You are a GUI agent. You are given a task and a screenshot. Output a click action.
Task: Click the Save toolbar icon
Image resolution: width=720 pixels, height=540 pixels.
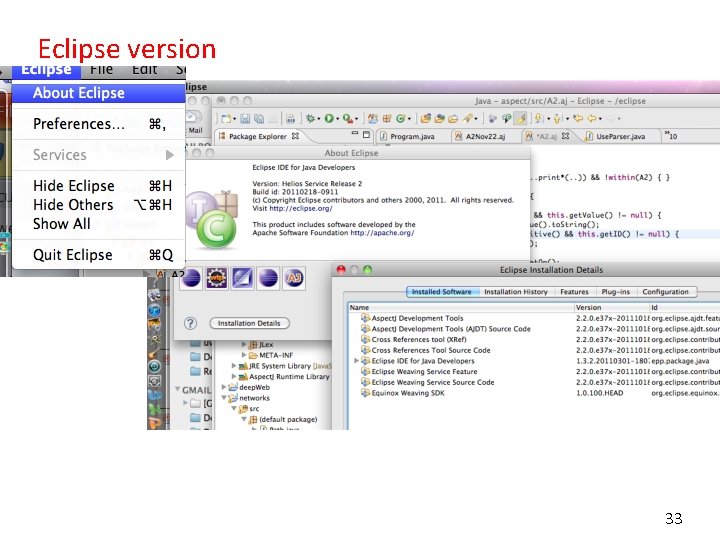pyautogui.click(x=245, y=119)
